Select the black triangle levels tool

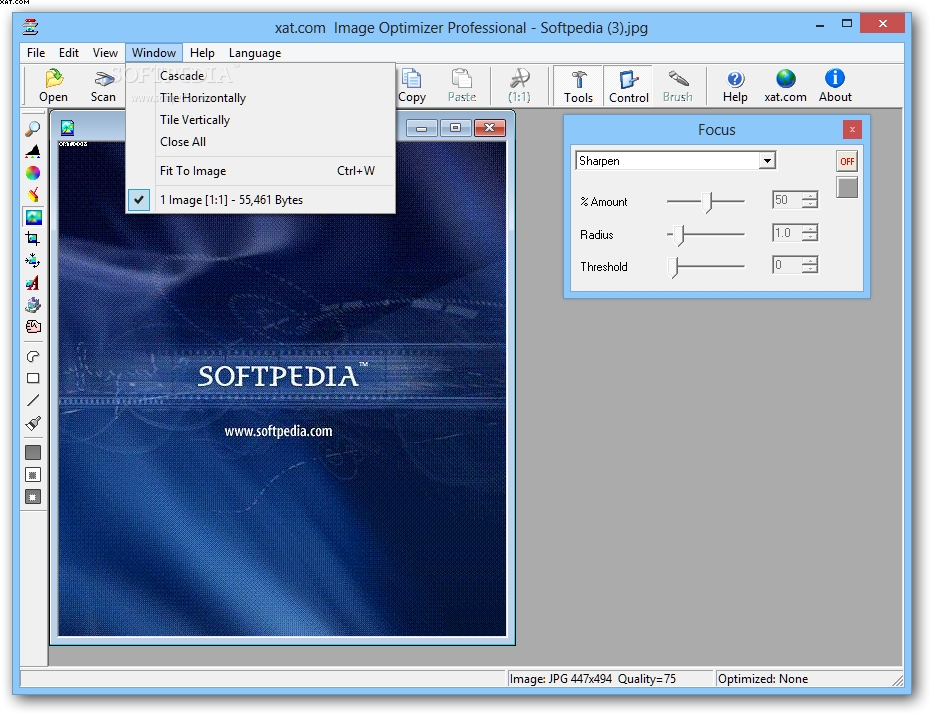[x=33, y=151]
